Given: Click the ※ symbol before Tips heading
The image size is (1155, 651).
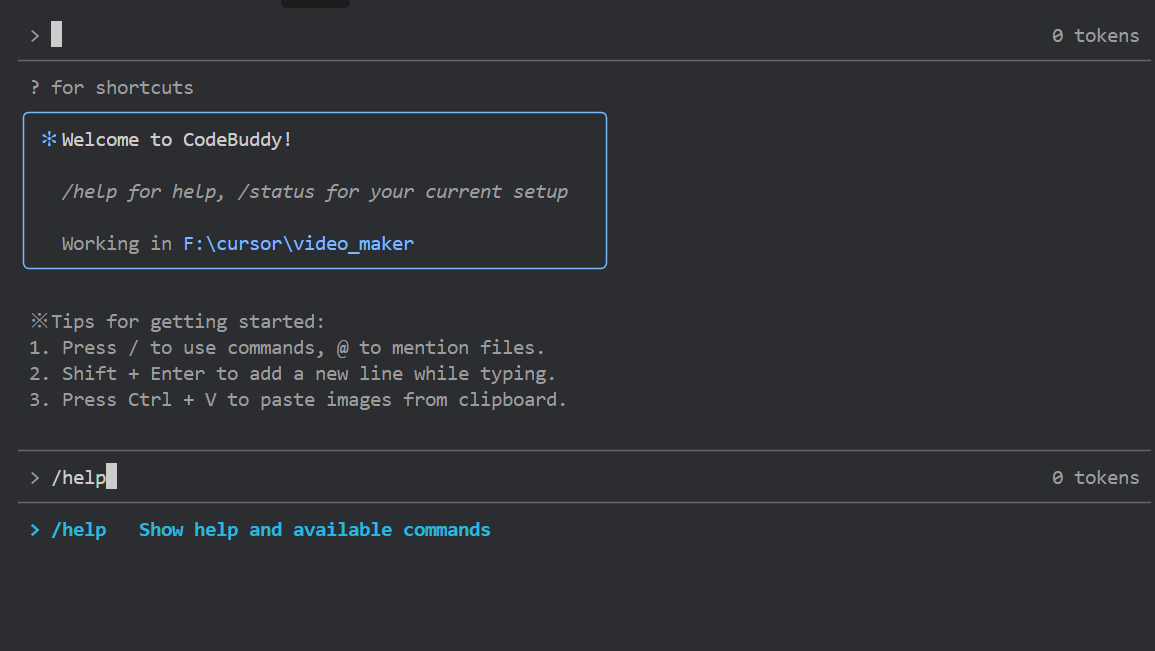Looking at the screenshot, I should [x=39, y=322].
